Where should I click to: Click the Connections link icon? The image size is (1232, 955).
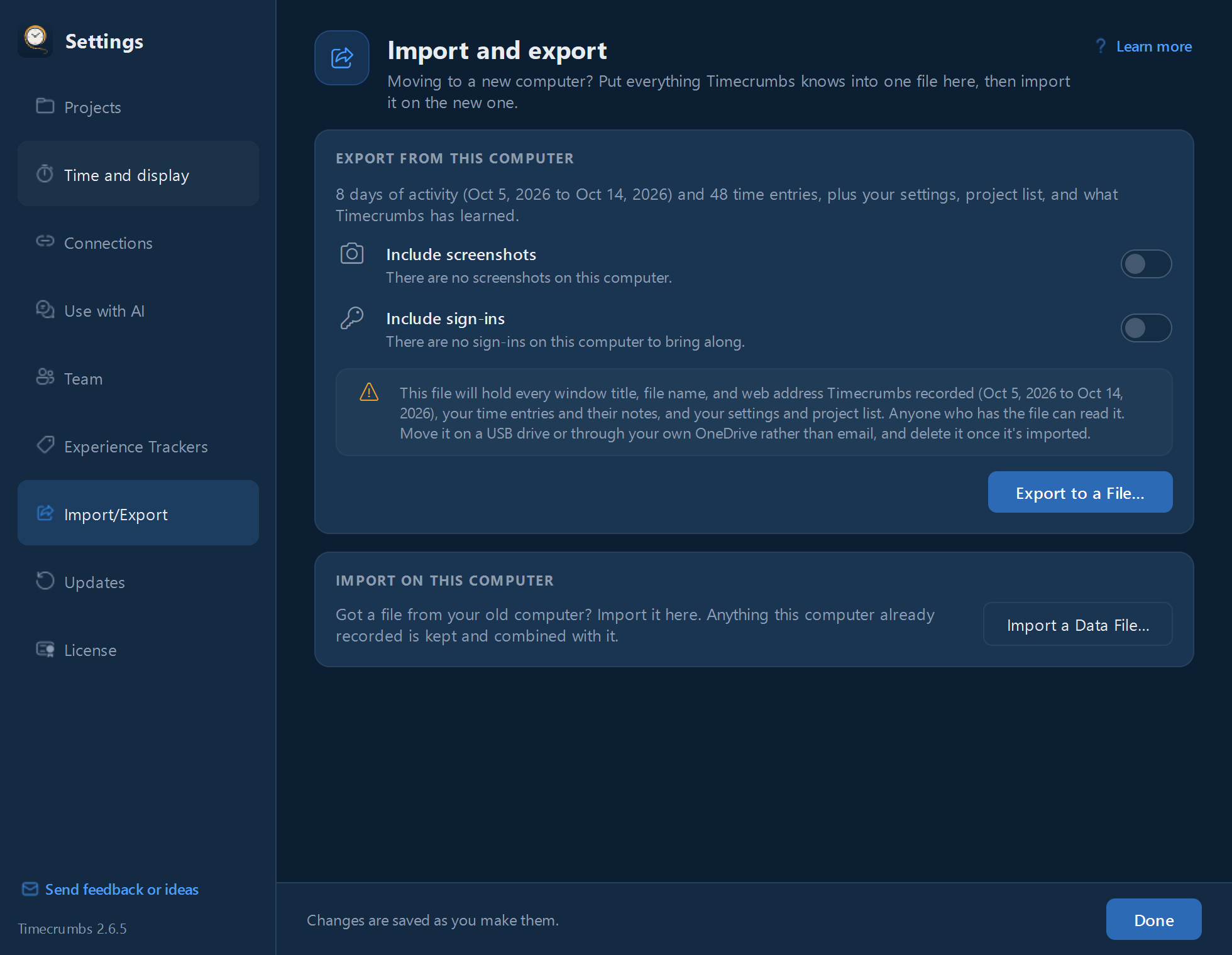45,241
